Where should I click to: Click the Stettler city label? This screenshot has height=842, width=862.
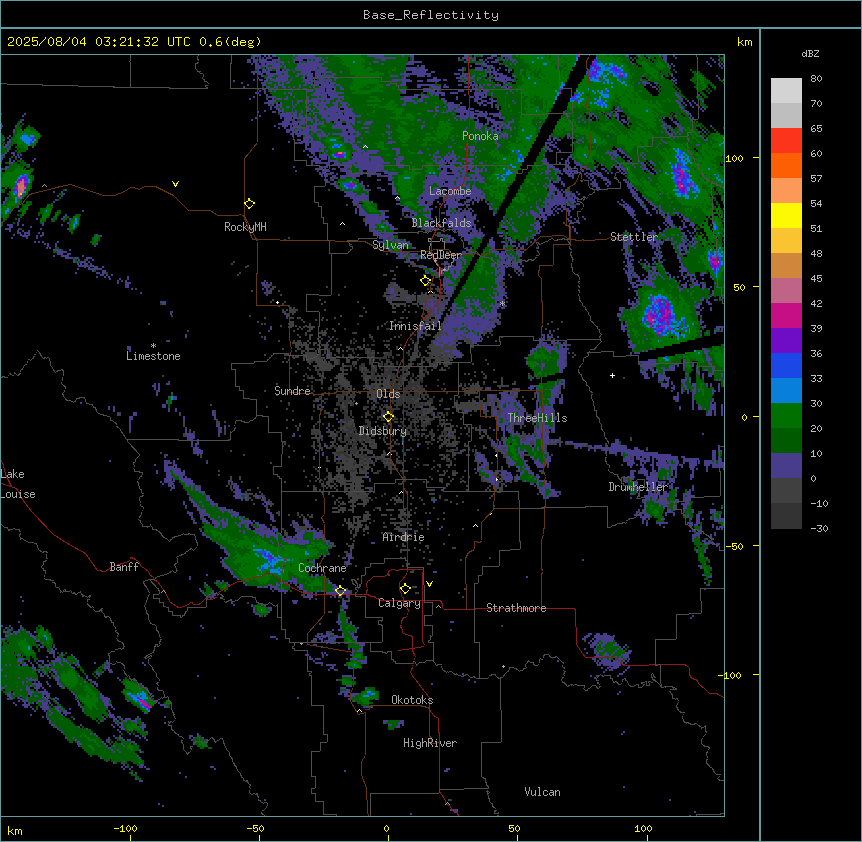point(634,237)
